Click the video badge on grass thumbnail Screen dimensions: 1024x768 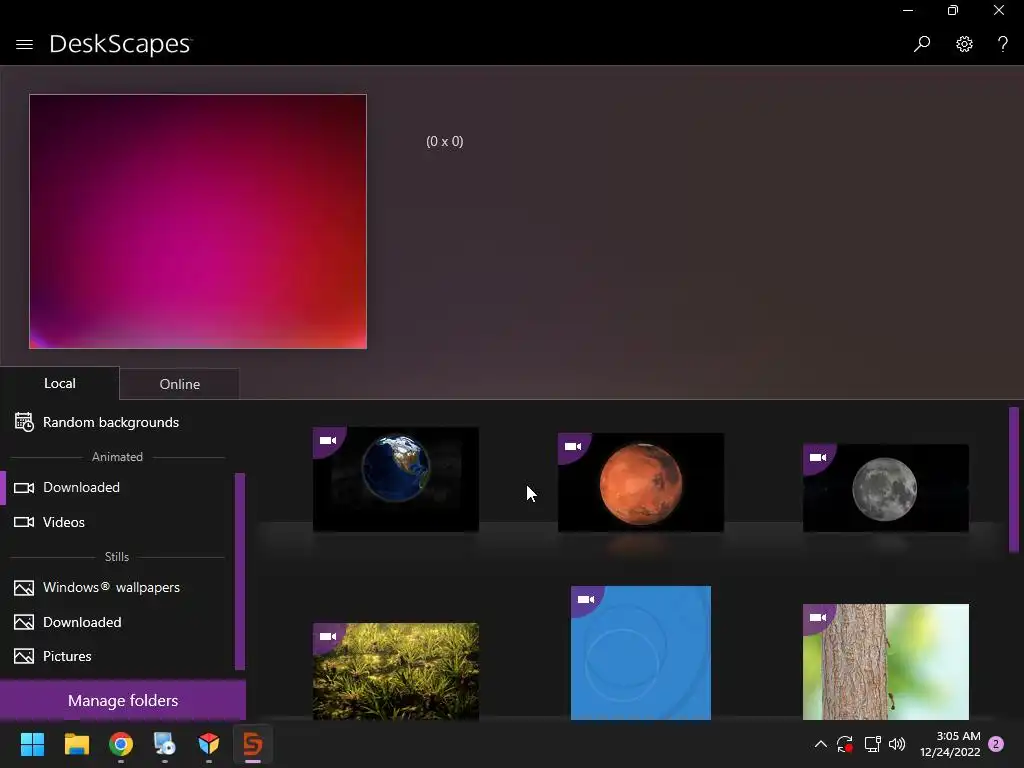tap(328, 637)
